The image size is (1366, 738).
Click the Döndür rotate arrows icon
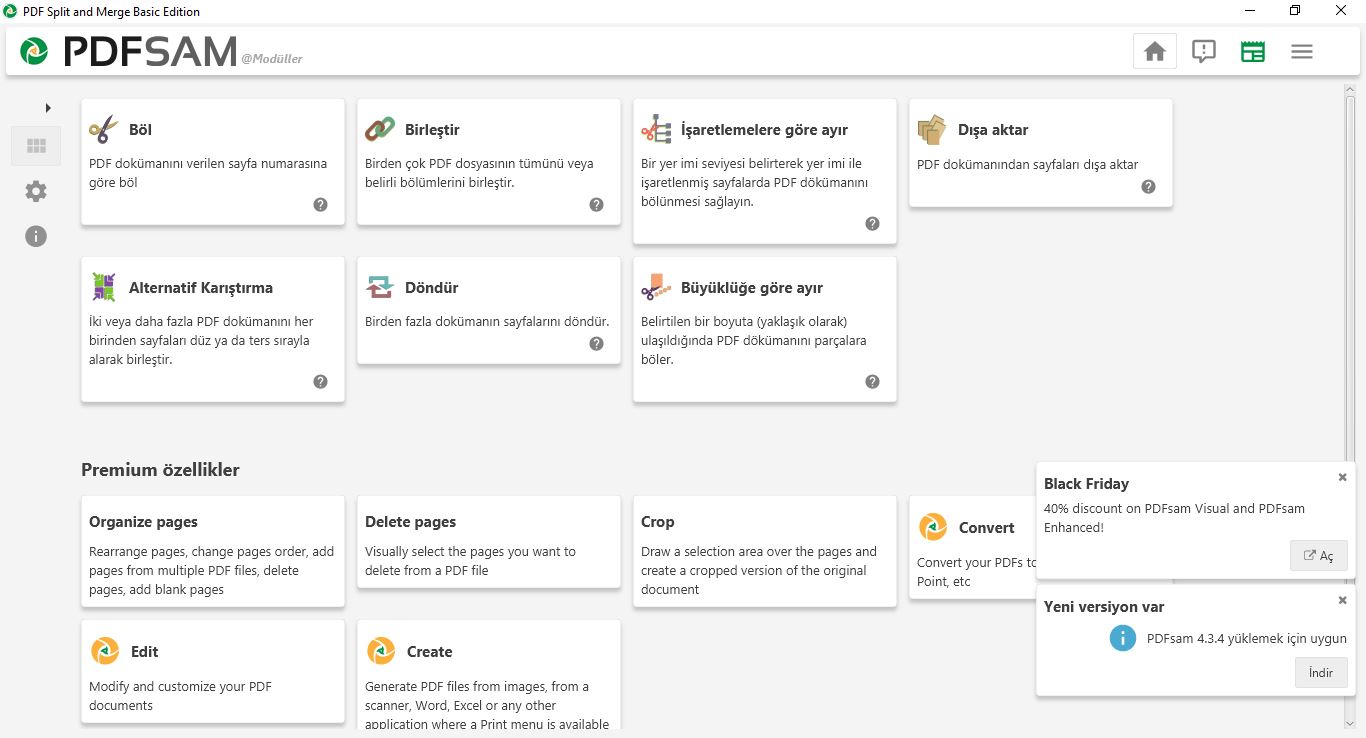(x=380, y=288)
